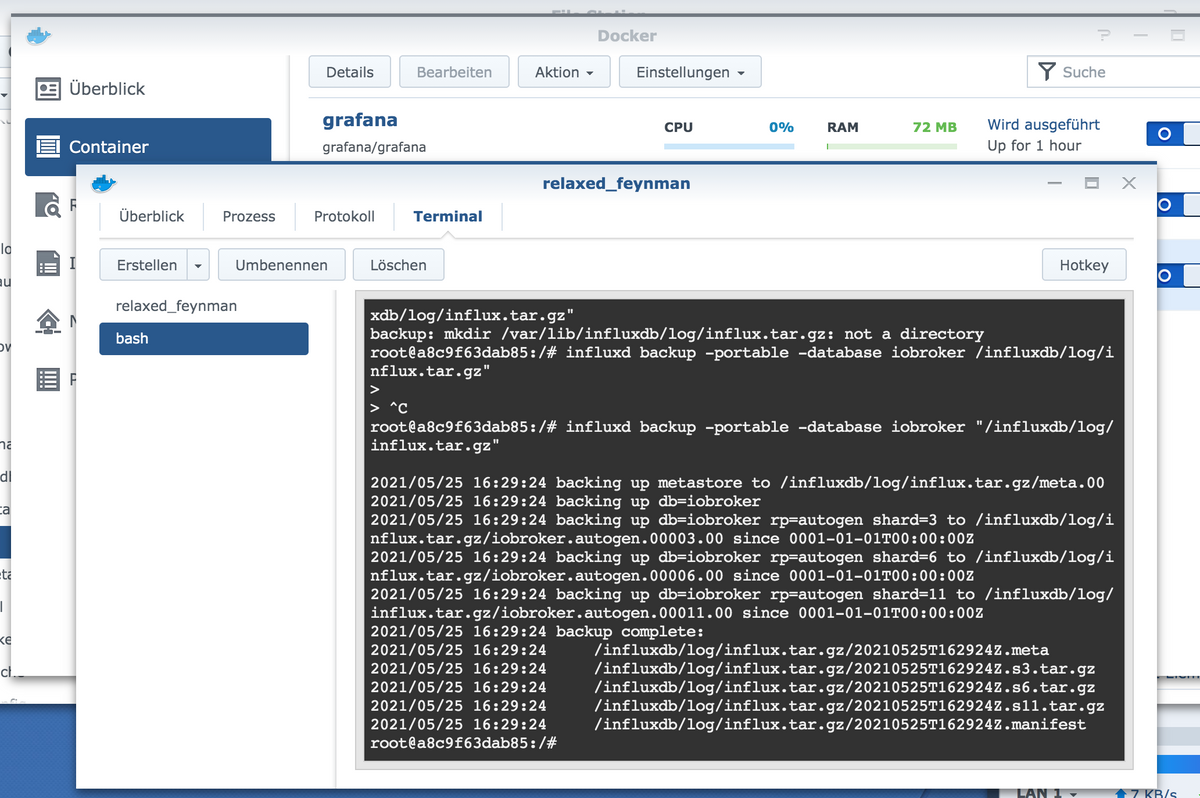Click the 'Wird ausgeführt' status text
1200x798 pixels.
click(1043, 125)
